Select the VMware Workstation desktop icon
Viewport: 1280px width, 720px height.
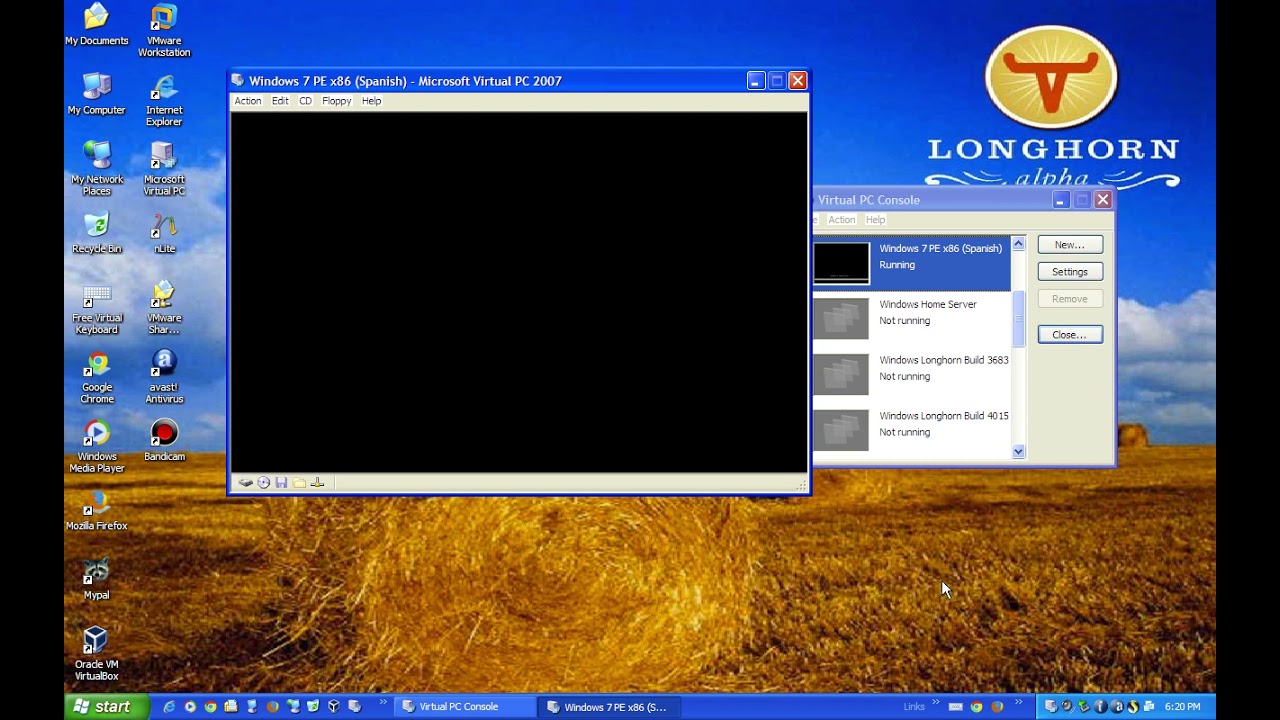164,31
